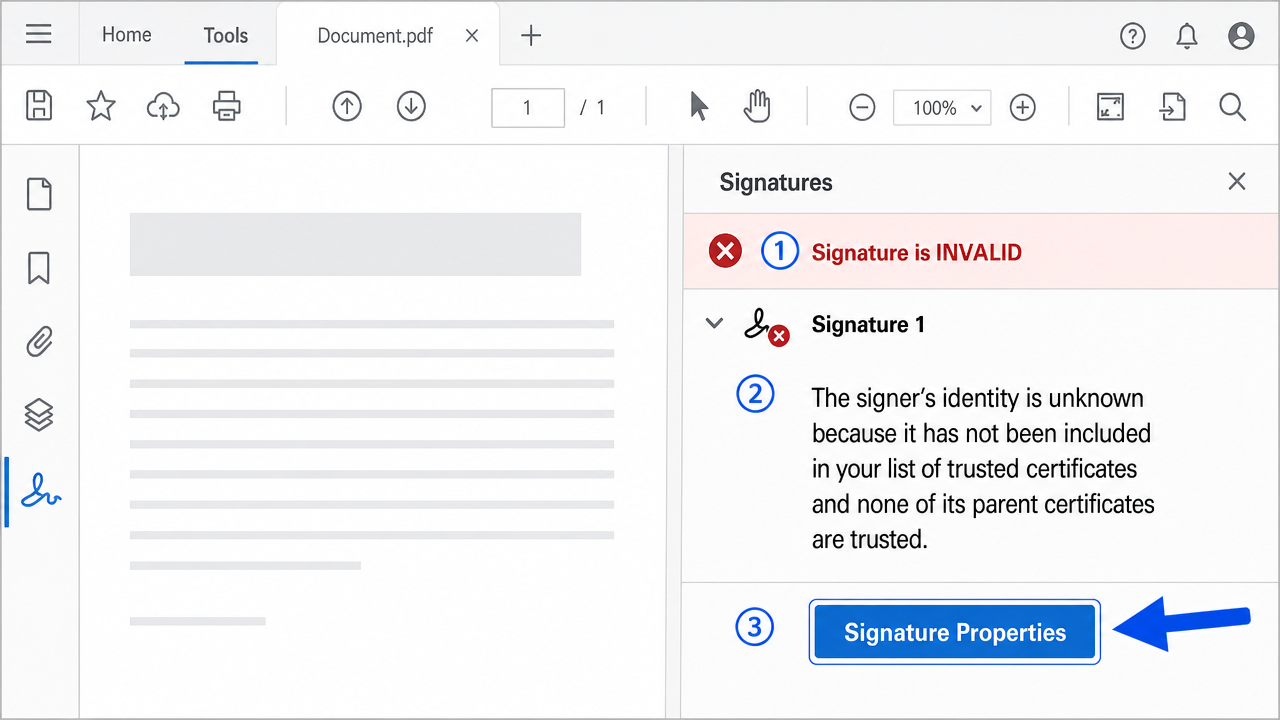Save the document with floppy icon
The width and height of the screenshot is (1280, 720).
pyautogui.click(x=39, y=106)
